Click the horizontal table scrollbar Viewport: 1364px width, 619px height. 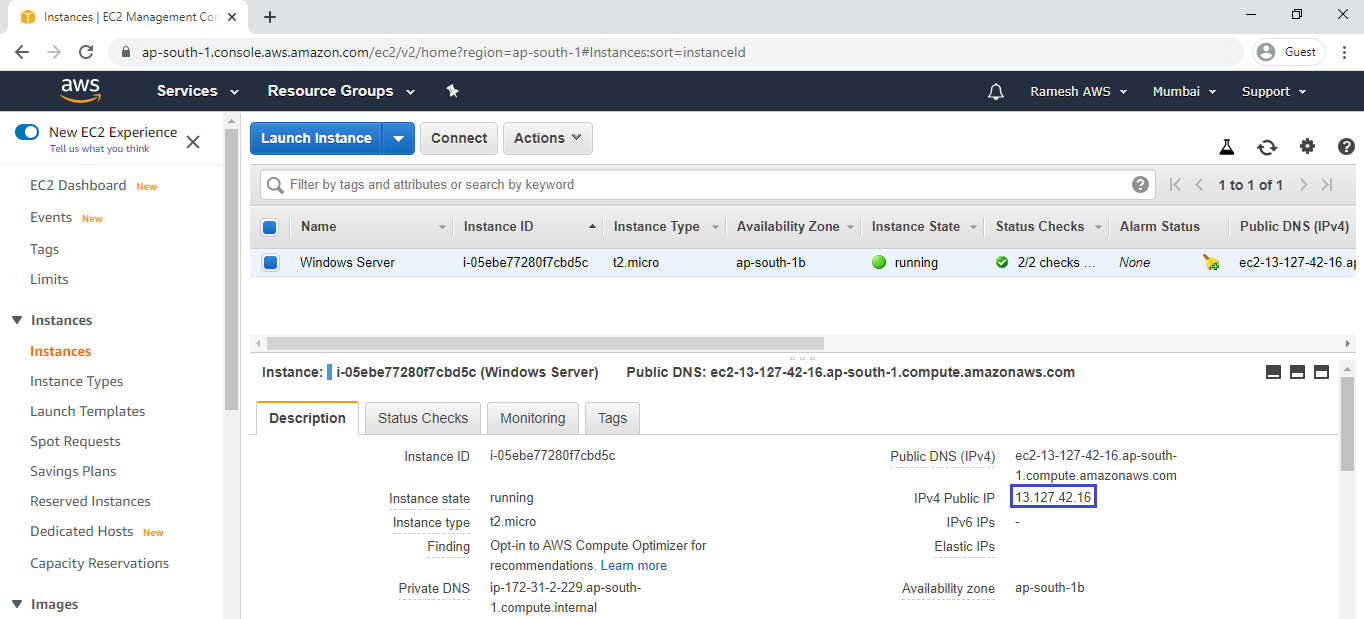pos(545,343)
